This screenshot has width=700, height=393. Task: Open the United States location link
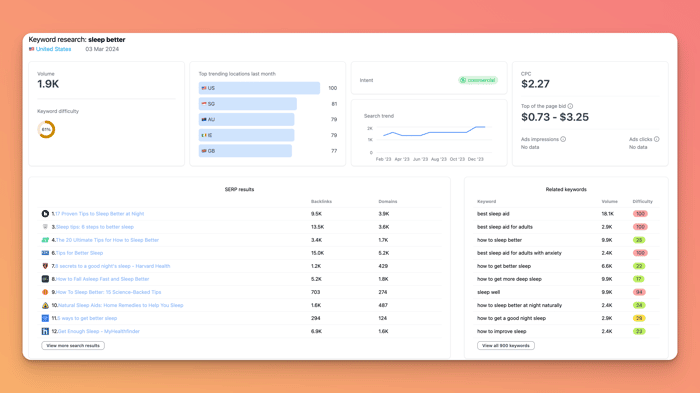53,49
